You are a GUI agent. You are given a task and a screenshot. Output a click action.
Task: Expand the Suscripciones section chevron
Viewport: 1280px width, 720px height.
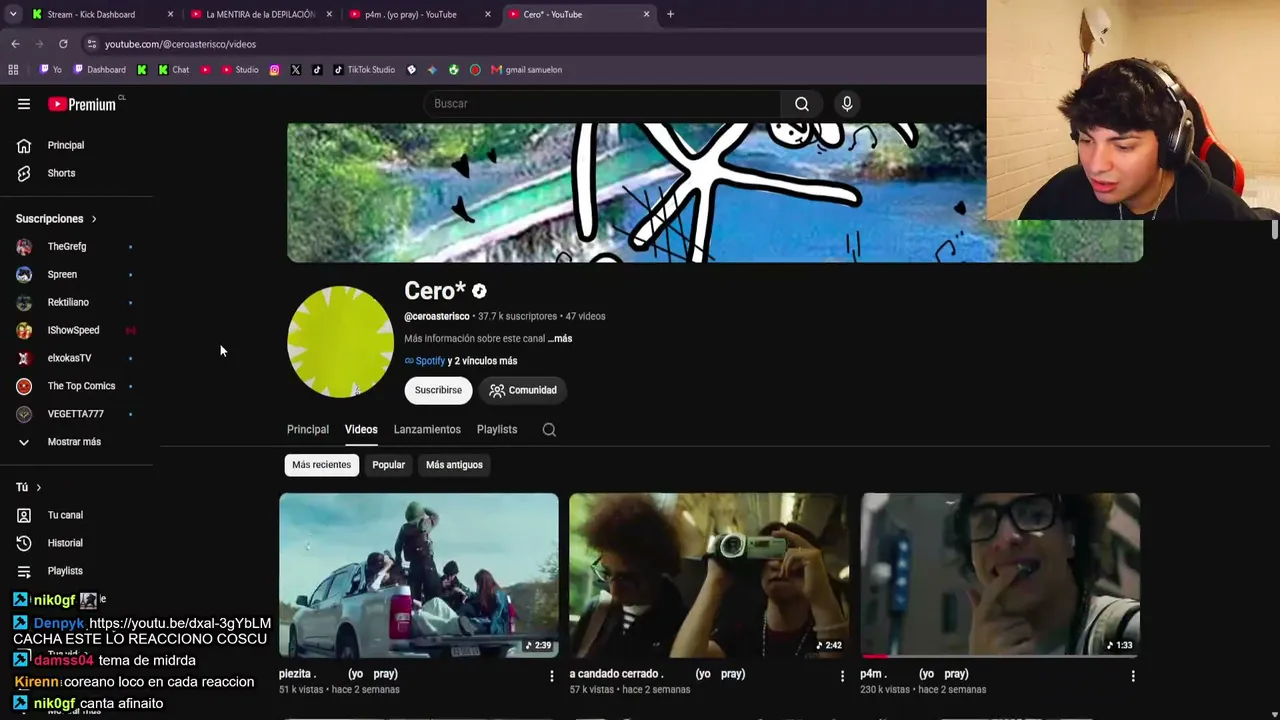coord(94,219)
